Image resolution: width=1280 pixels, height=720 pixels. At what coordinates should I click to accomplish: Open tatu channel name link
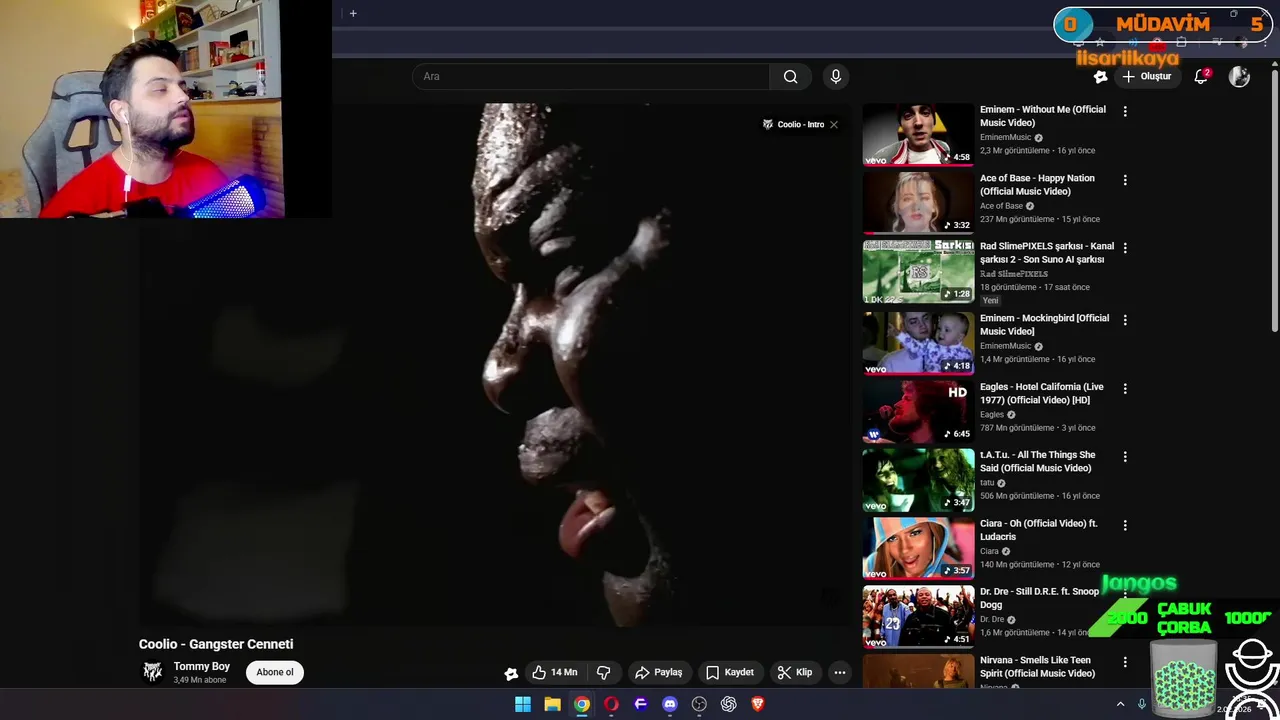point(987,483)
